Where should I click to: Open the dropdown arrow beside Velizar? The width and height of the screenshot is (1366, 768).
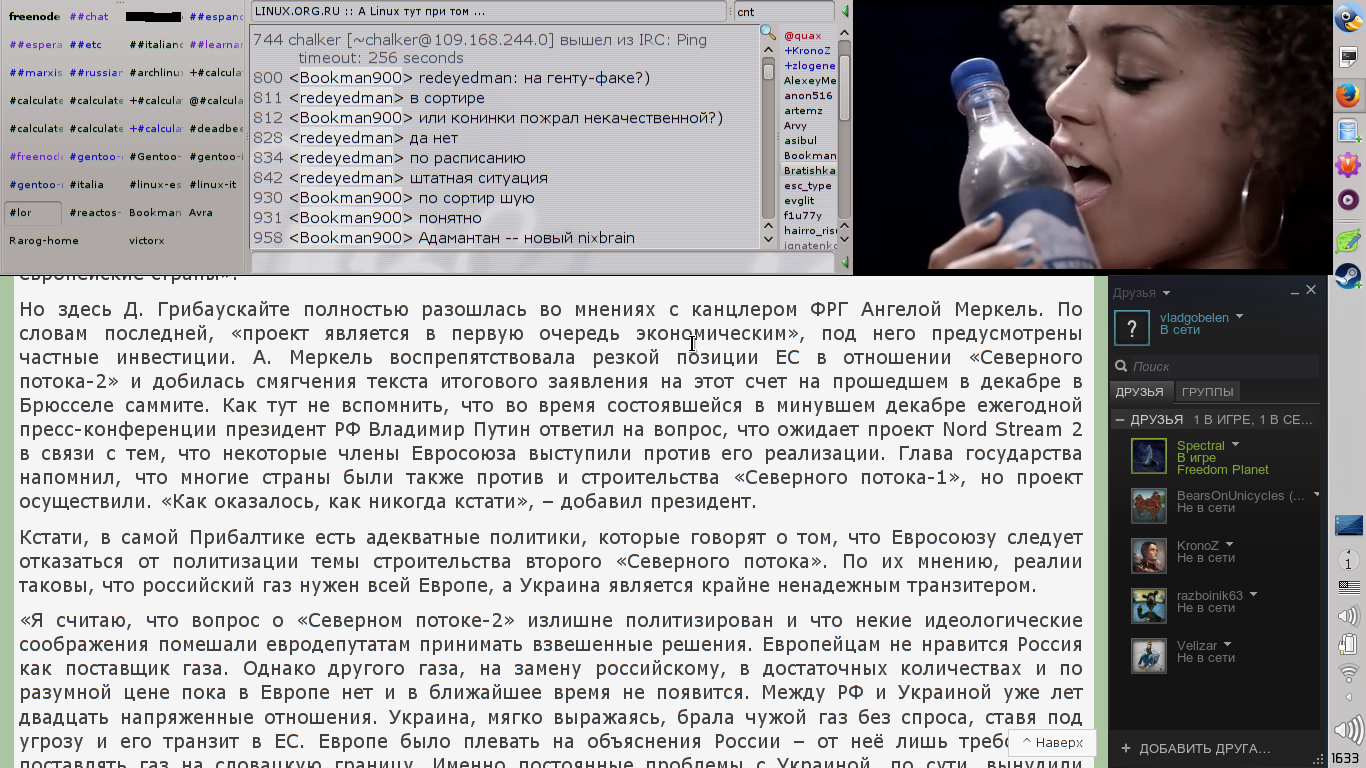coord(1227,645)
